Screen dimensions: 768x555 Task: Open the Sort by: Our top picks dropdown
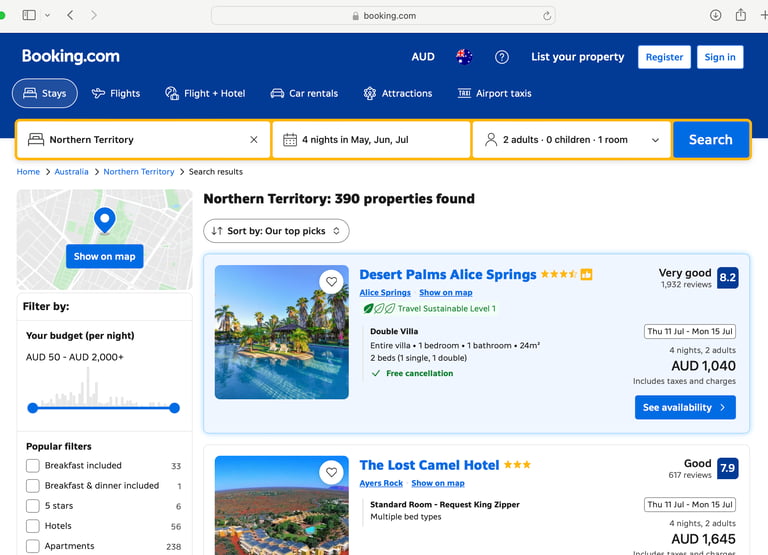click(x=276, y=231)
